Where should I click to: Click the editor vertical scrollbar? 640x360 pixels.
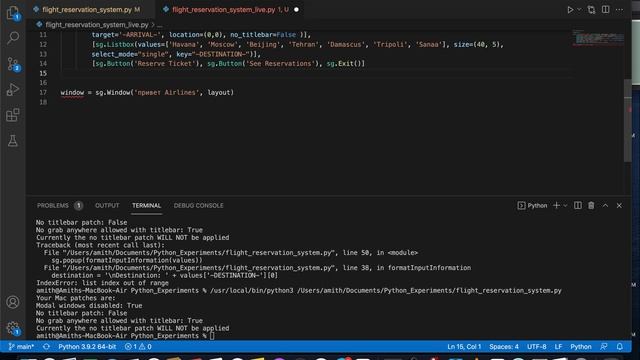point(628,121)
